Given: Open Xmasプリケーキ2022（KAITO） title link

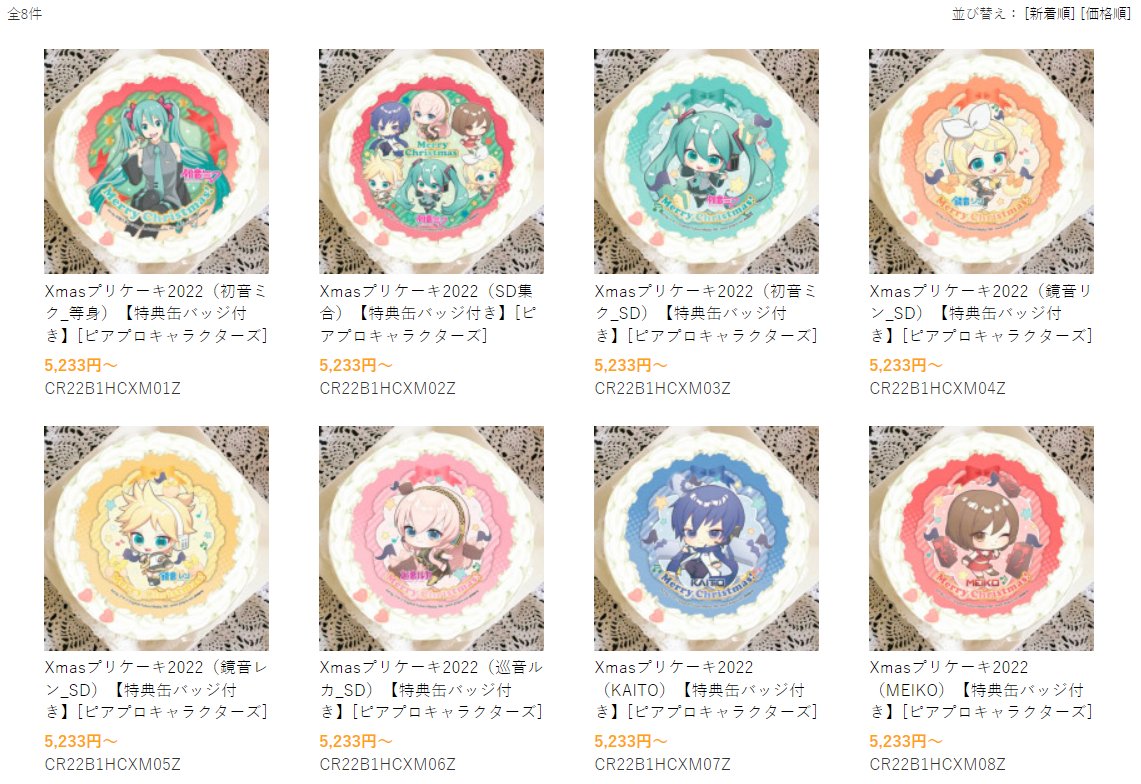Looking at the screenshot, I should point(707,689).
